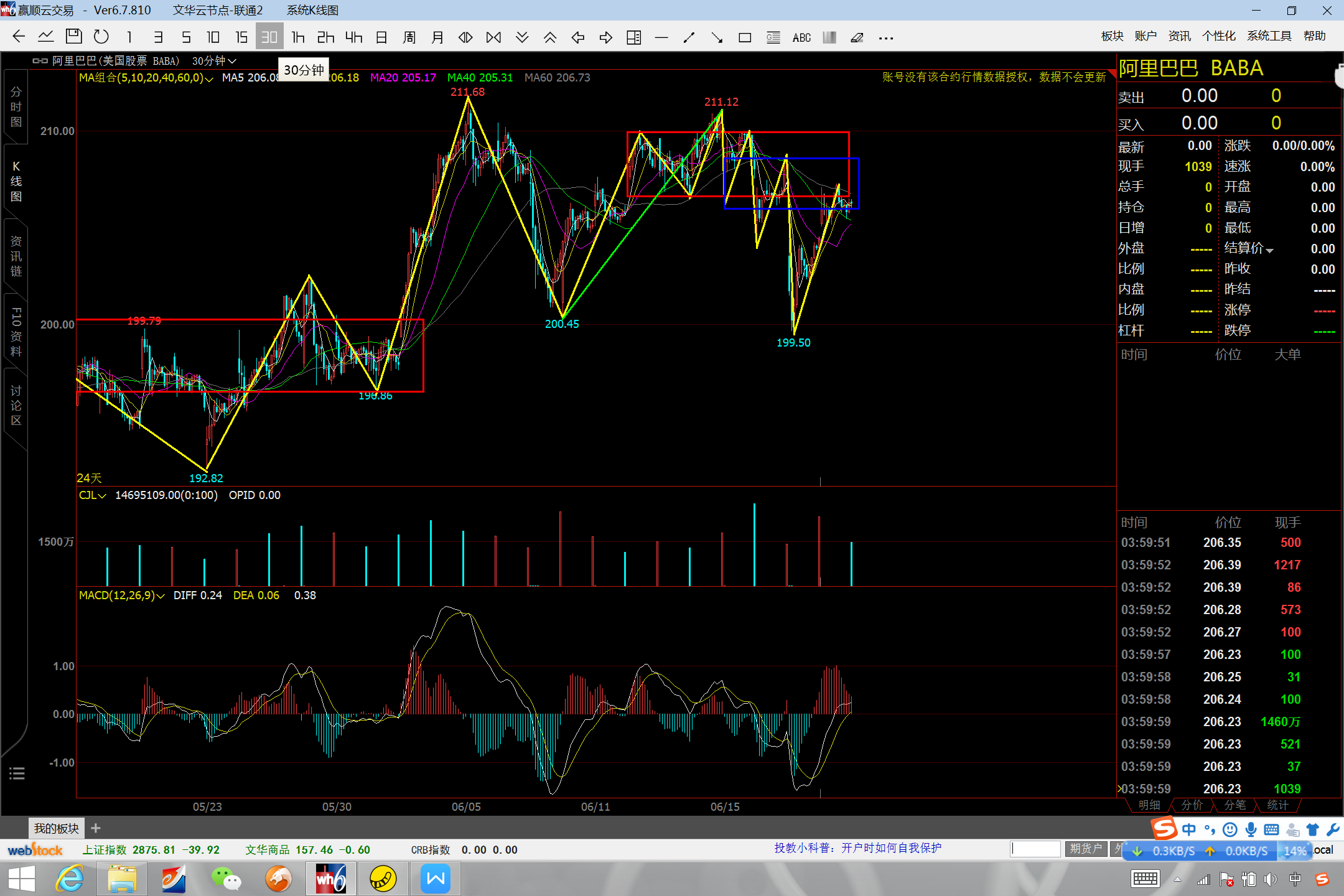1344x896 pixels.
Task: Open the 系统工具 menu
Action: [1269, 36]
